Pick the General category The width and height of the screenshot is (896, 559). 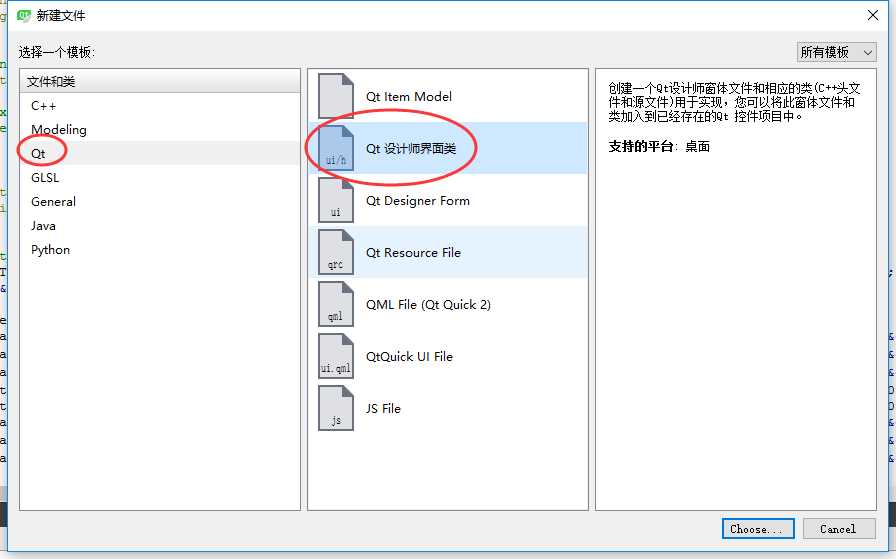pos(159,201)
